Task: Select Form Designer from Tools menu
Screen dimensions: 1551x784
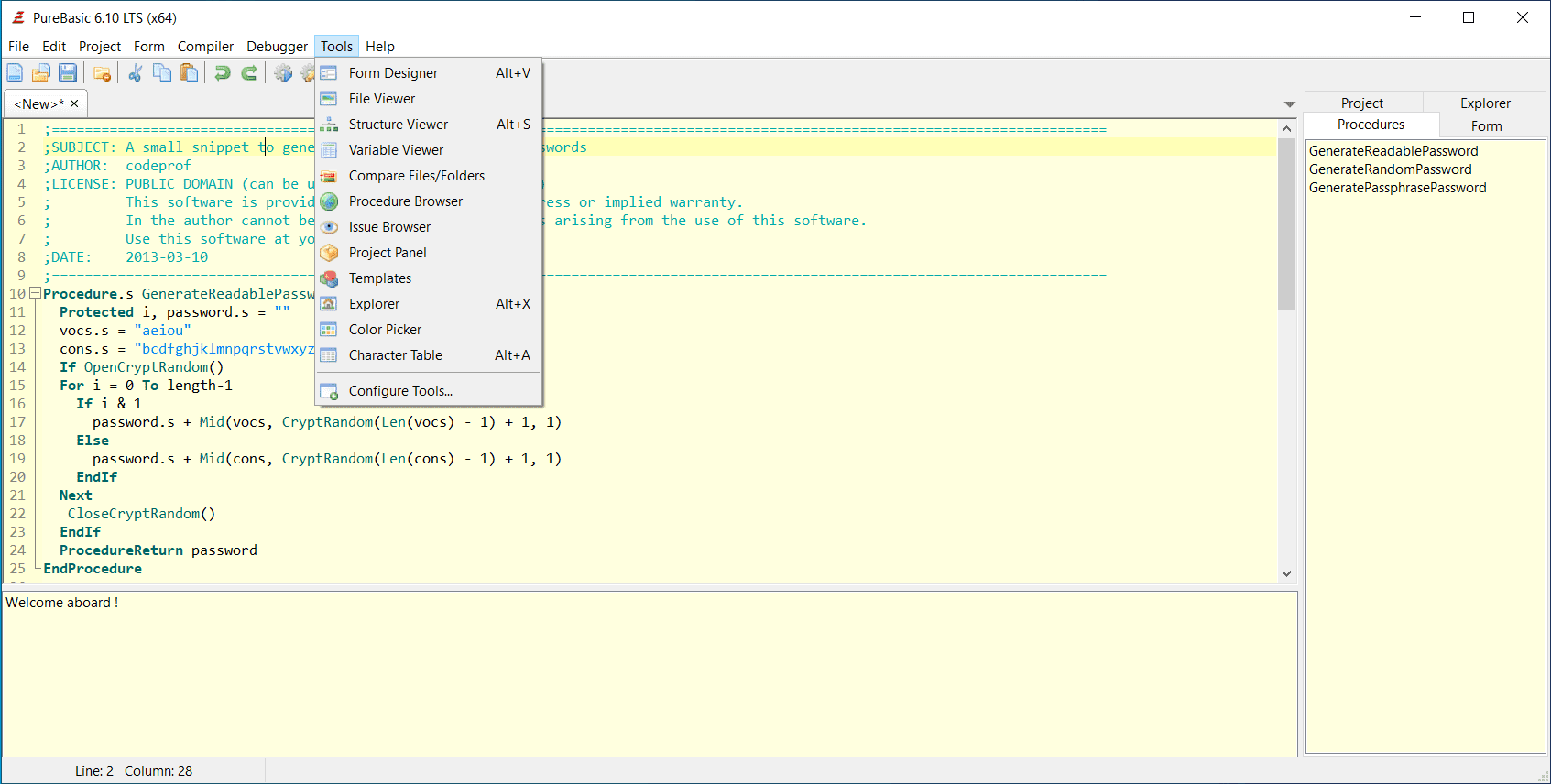Action: click(429, 73)
